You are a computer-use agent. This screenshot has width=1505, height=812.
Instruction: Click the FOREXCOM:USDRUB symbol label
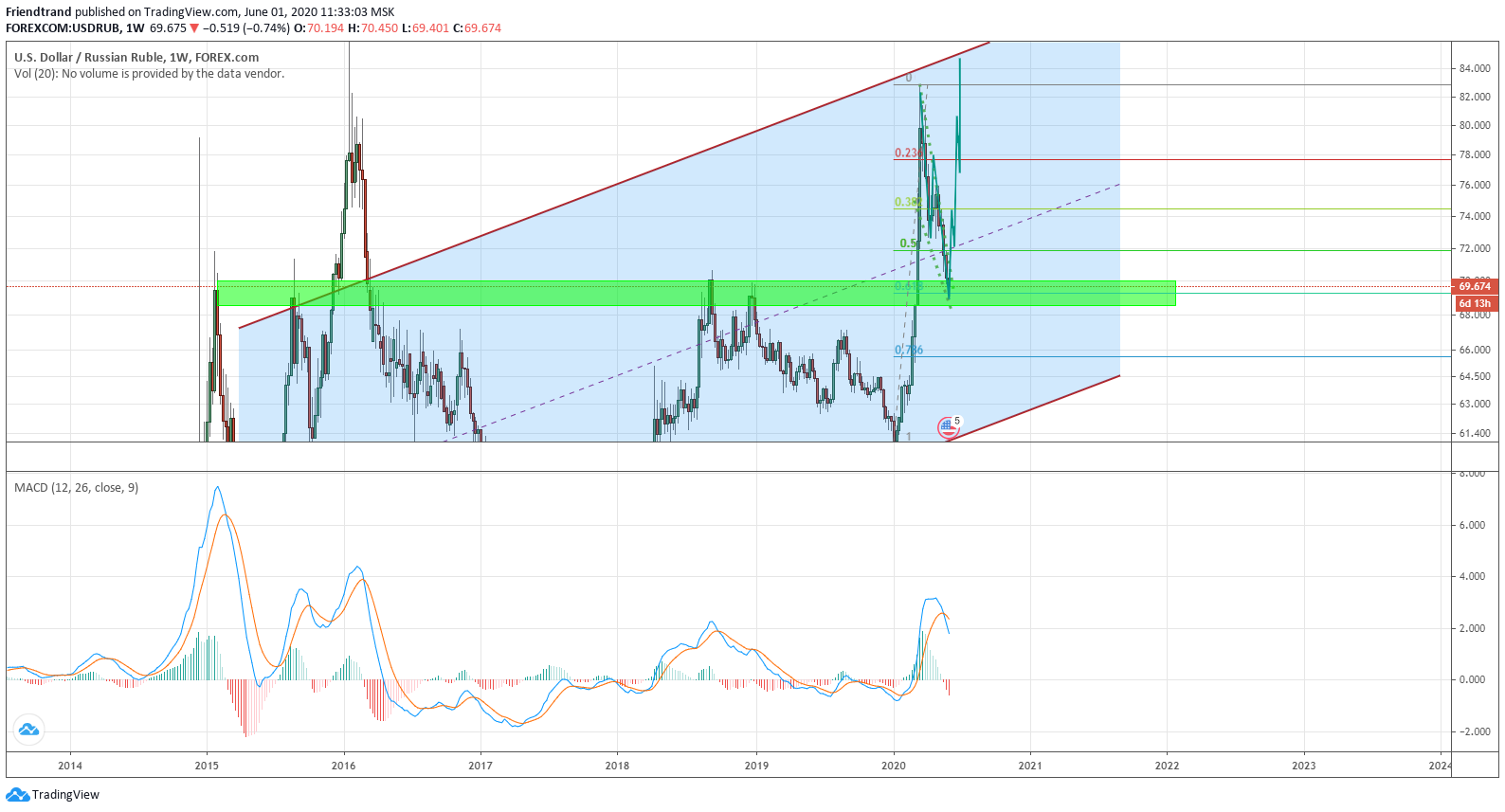click(x=63, y=28)
